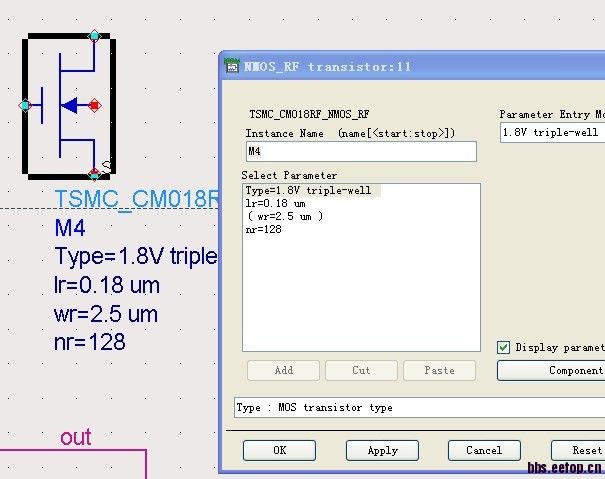Screen dimensions: 605x479
Task: Select the lr=0.18 um parameter row
Action: click(x=275, y=203)
